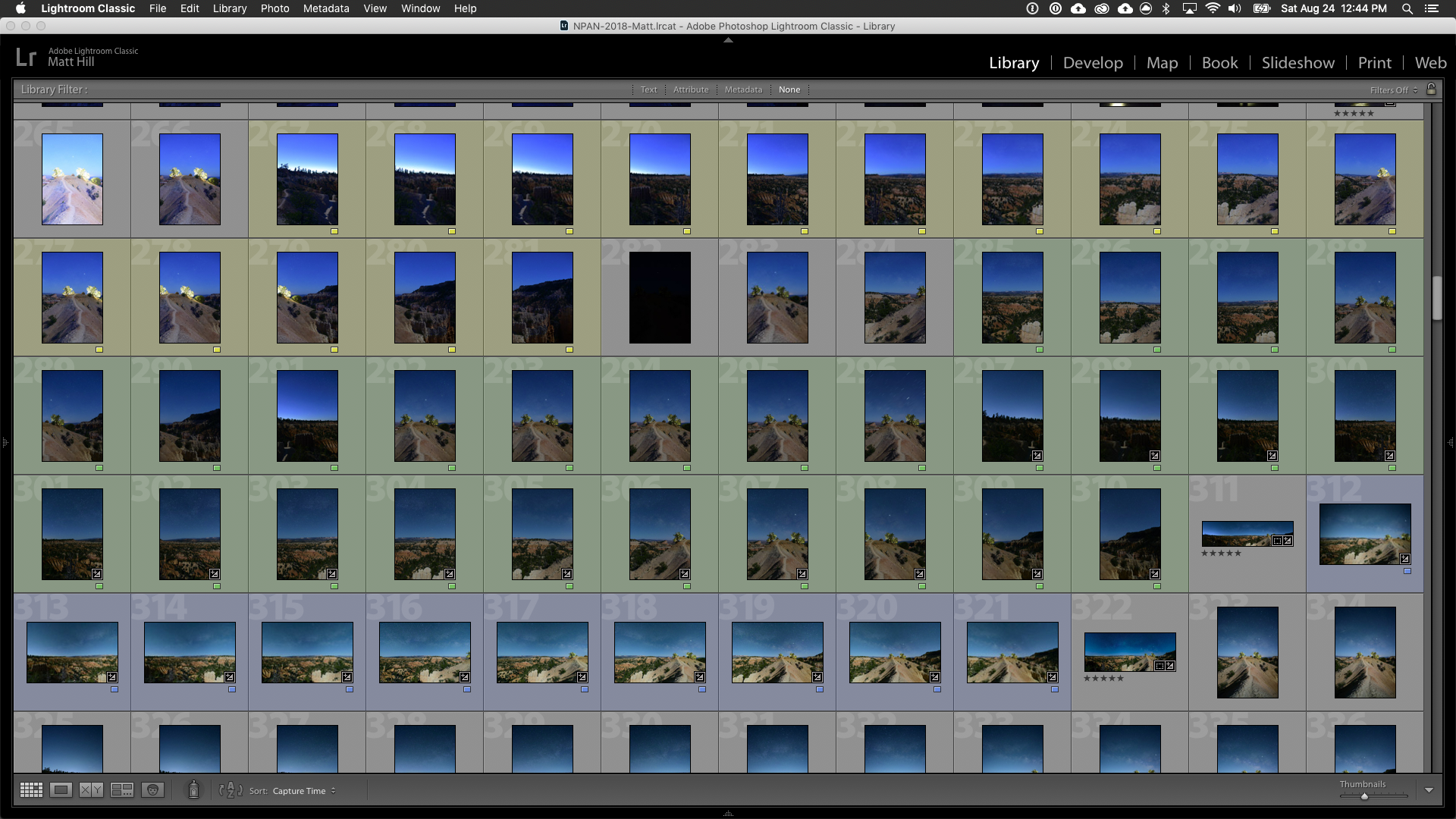Image resolution: width=1456 pixels, height=819 pixels.
Task: Toggle sort direction A-Z icon
Action: click(x=231, y=790)
